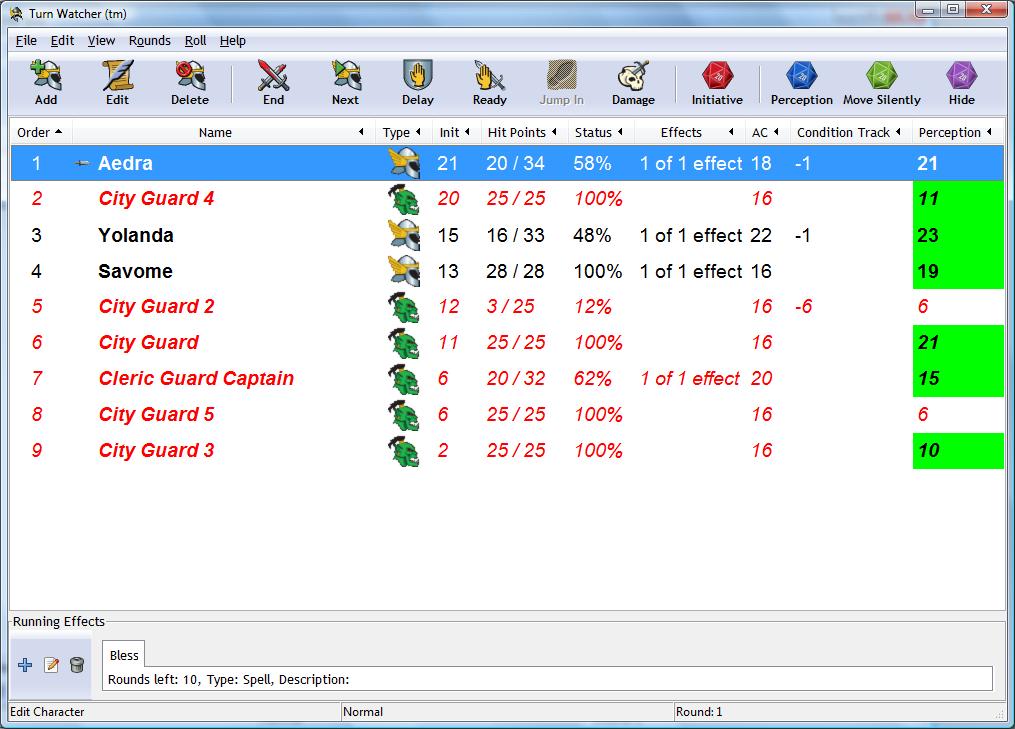Click the Jump In boot icon
This screenshot has width=1015, height=729.
click(x=561, y=76)
